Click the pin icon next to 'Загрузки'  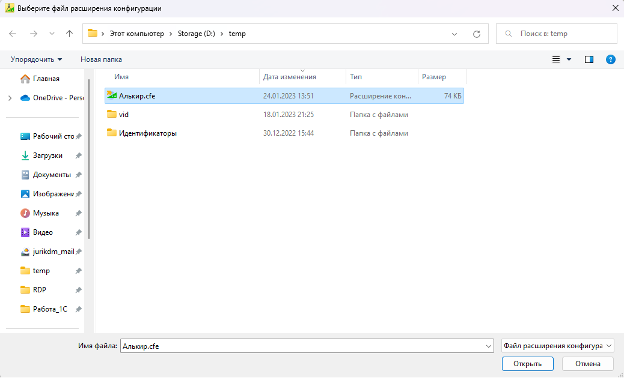pos(79,156)
